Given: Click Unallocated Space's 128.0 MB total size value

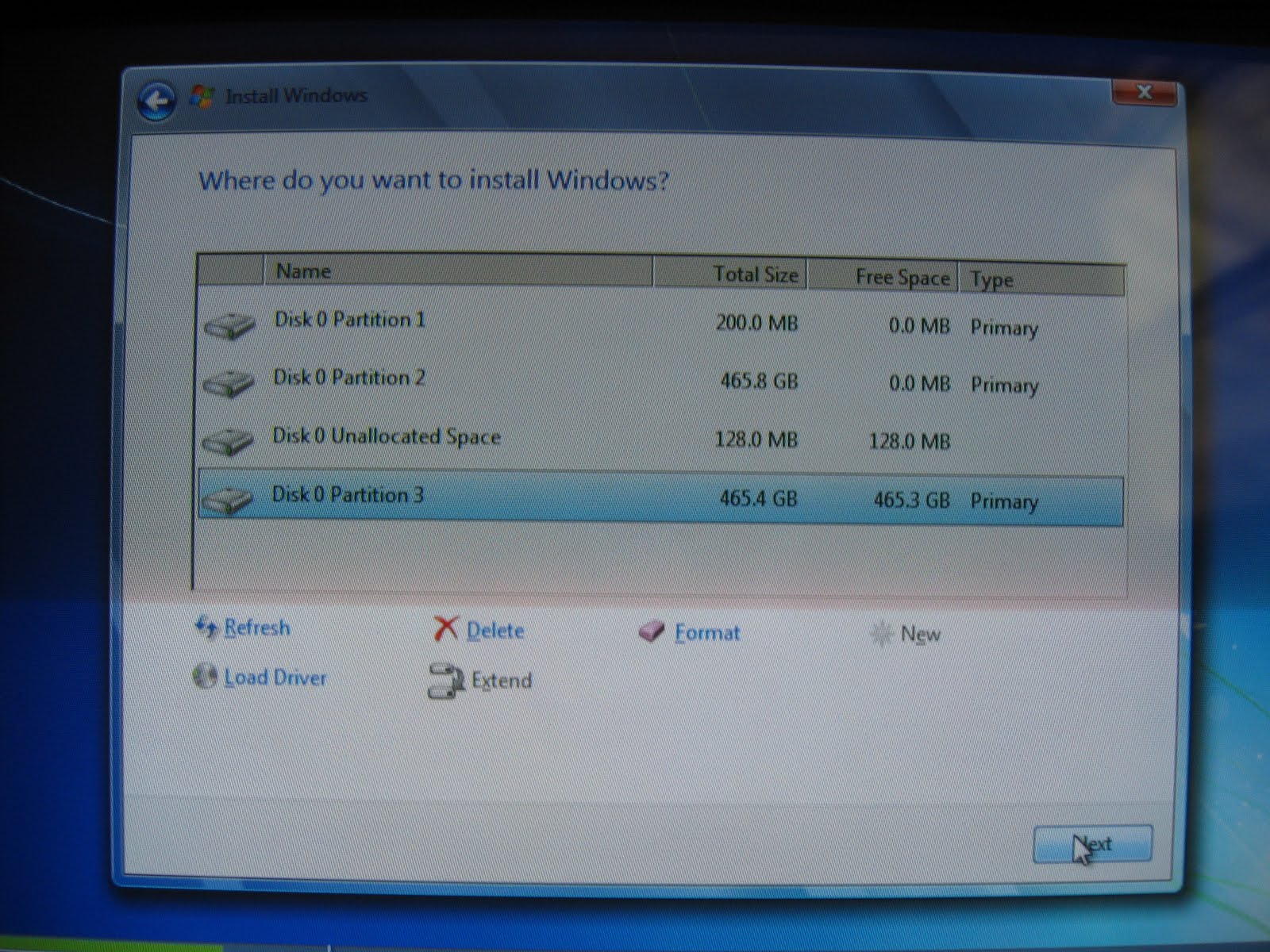Looking at the screenshot, I should click(x=756, y=440).
